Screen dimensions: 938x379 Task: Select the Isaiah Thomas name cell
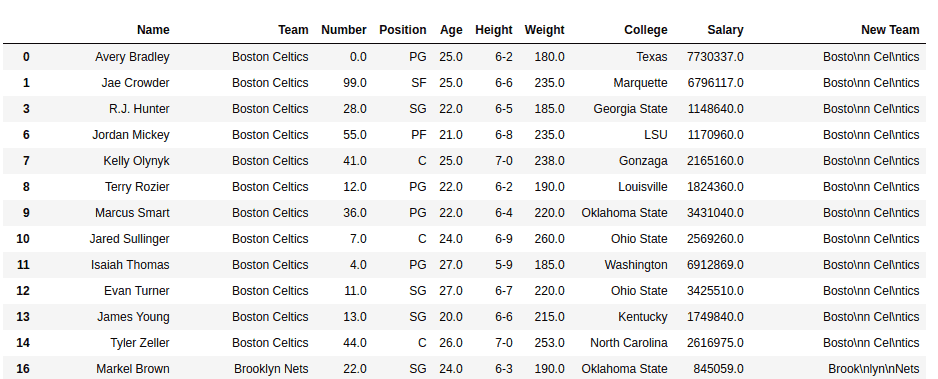130,265
